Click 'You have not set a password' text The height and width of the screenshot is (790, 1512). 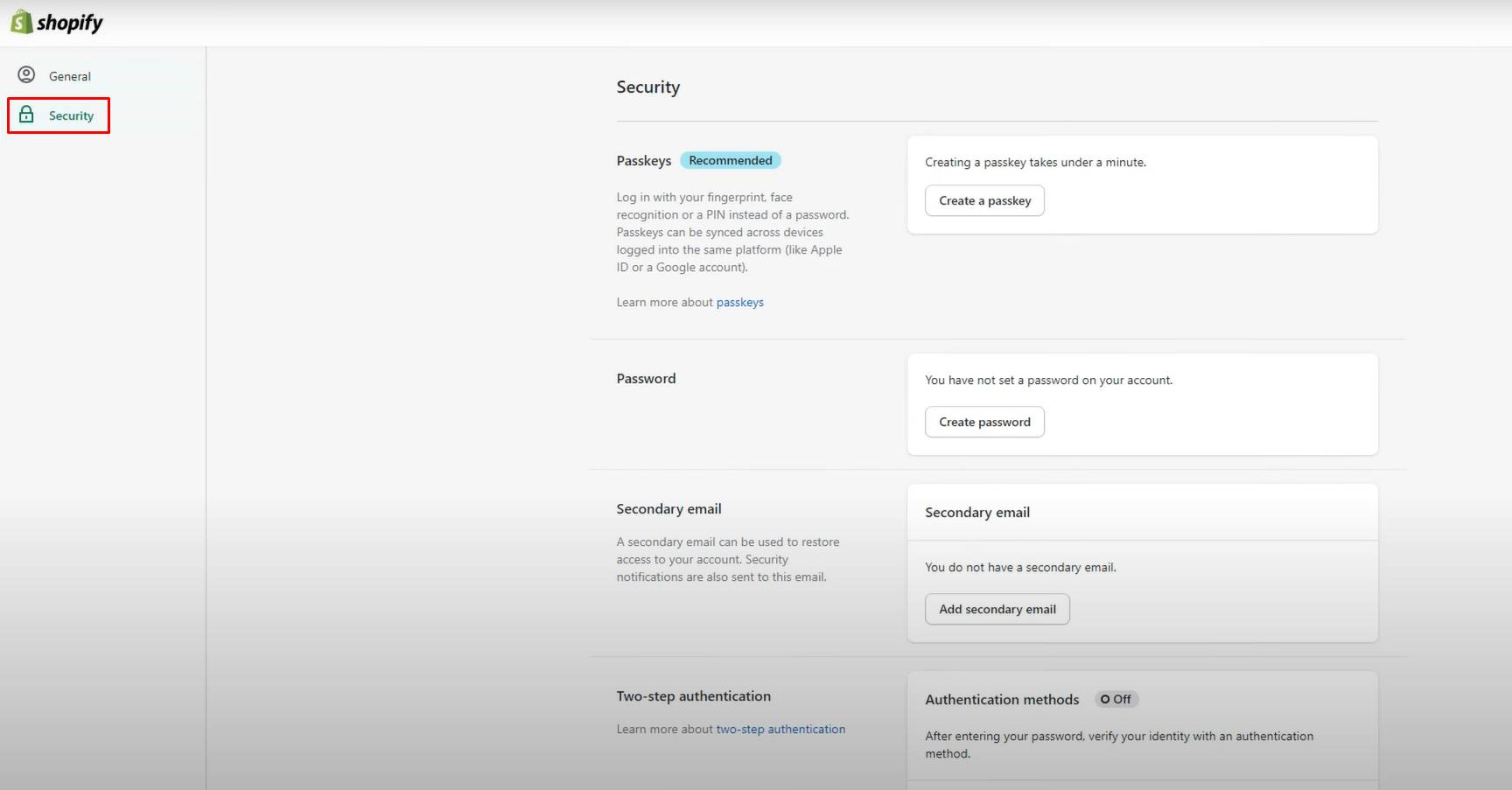pos(1048,381)
